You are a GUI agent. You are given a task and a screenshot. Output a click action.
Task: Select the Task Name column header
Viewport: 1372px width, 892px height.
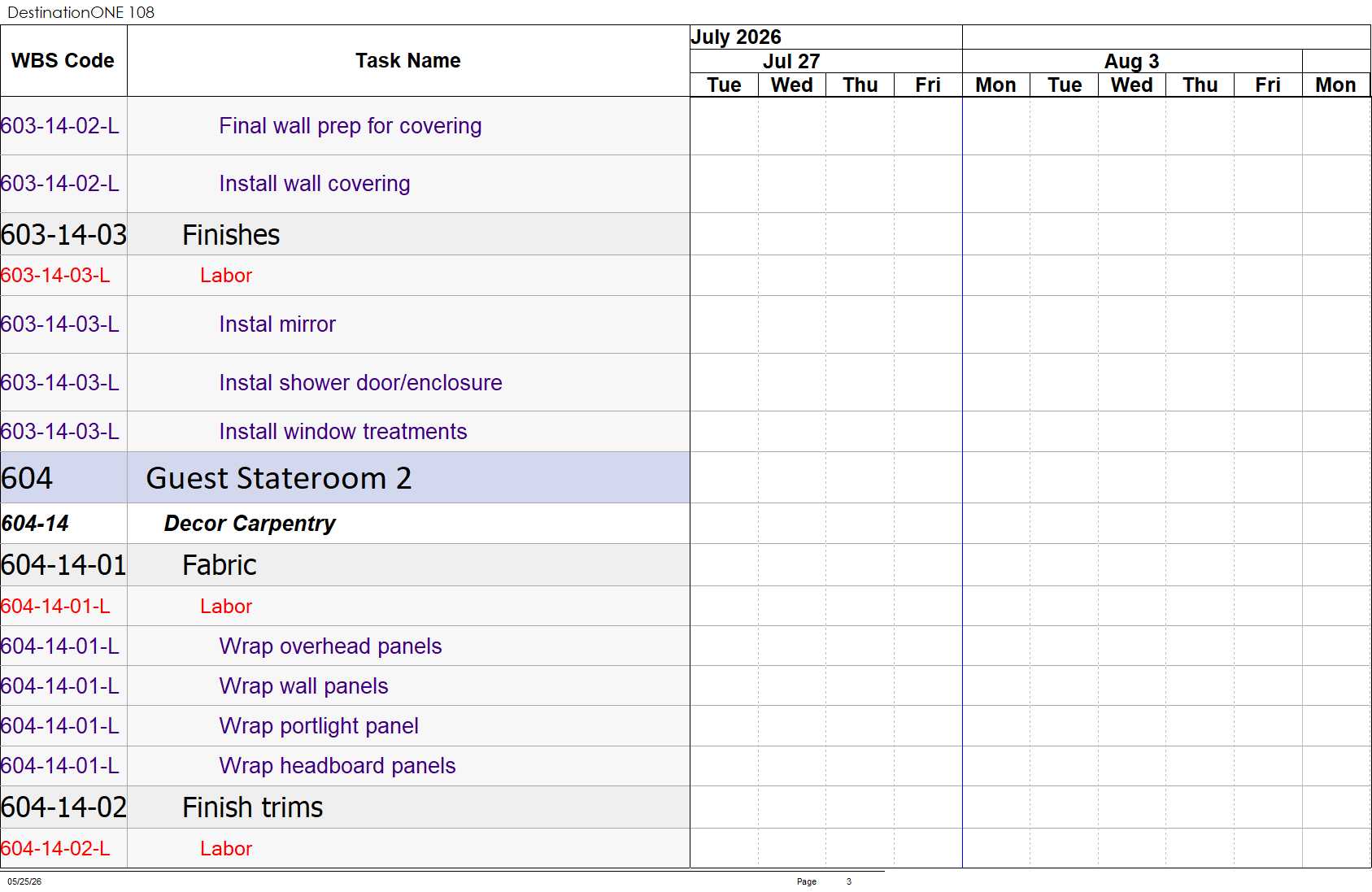pos(408,61)
